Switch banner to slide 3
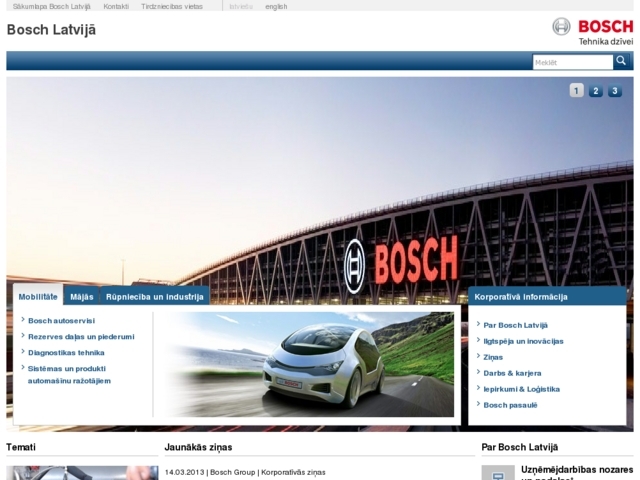Screen dimensions: 640x480 (615, 91)
